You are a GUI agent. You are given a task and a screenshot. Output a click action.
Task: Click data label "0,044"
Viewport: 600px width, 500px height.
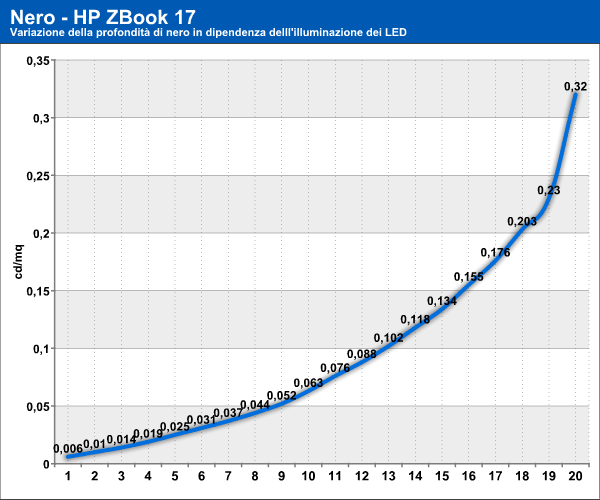pos(255,405)
